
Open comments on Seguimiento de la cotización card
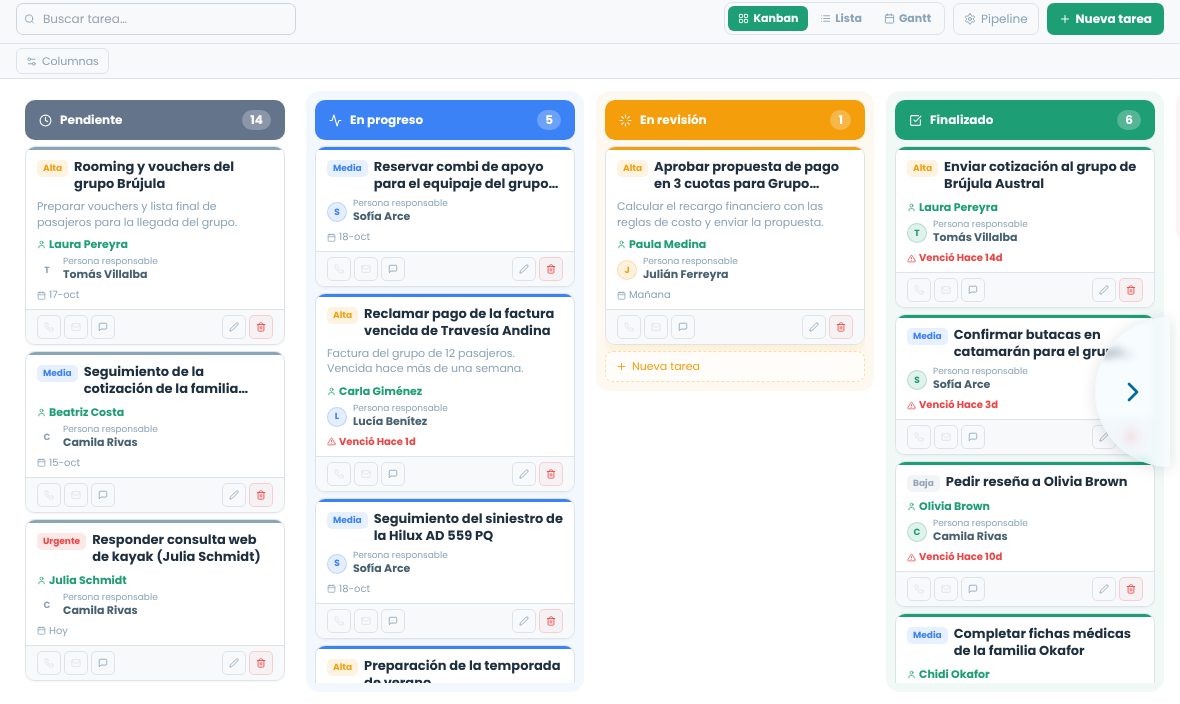click(x=103, y=495)
